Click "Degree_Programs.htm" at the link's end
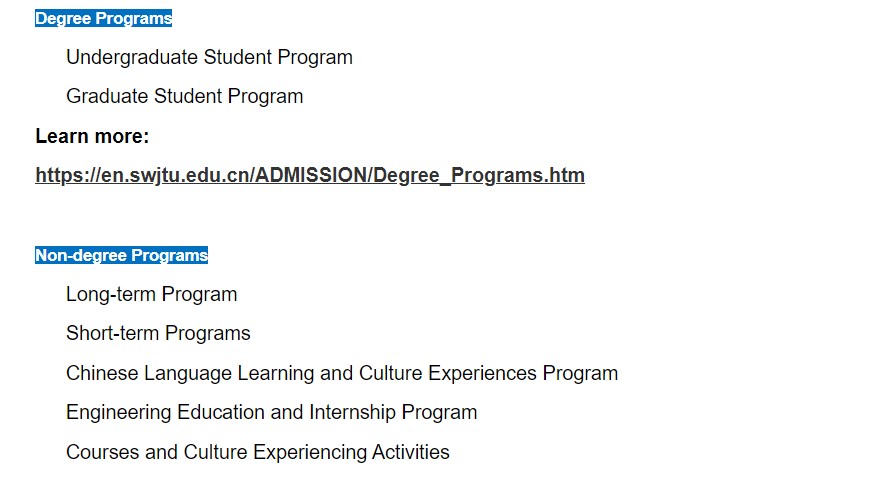 [481, 176]
